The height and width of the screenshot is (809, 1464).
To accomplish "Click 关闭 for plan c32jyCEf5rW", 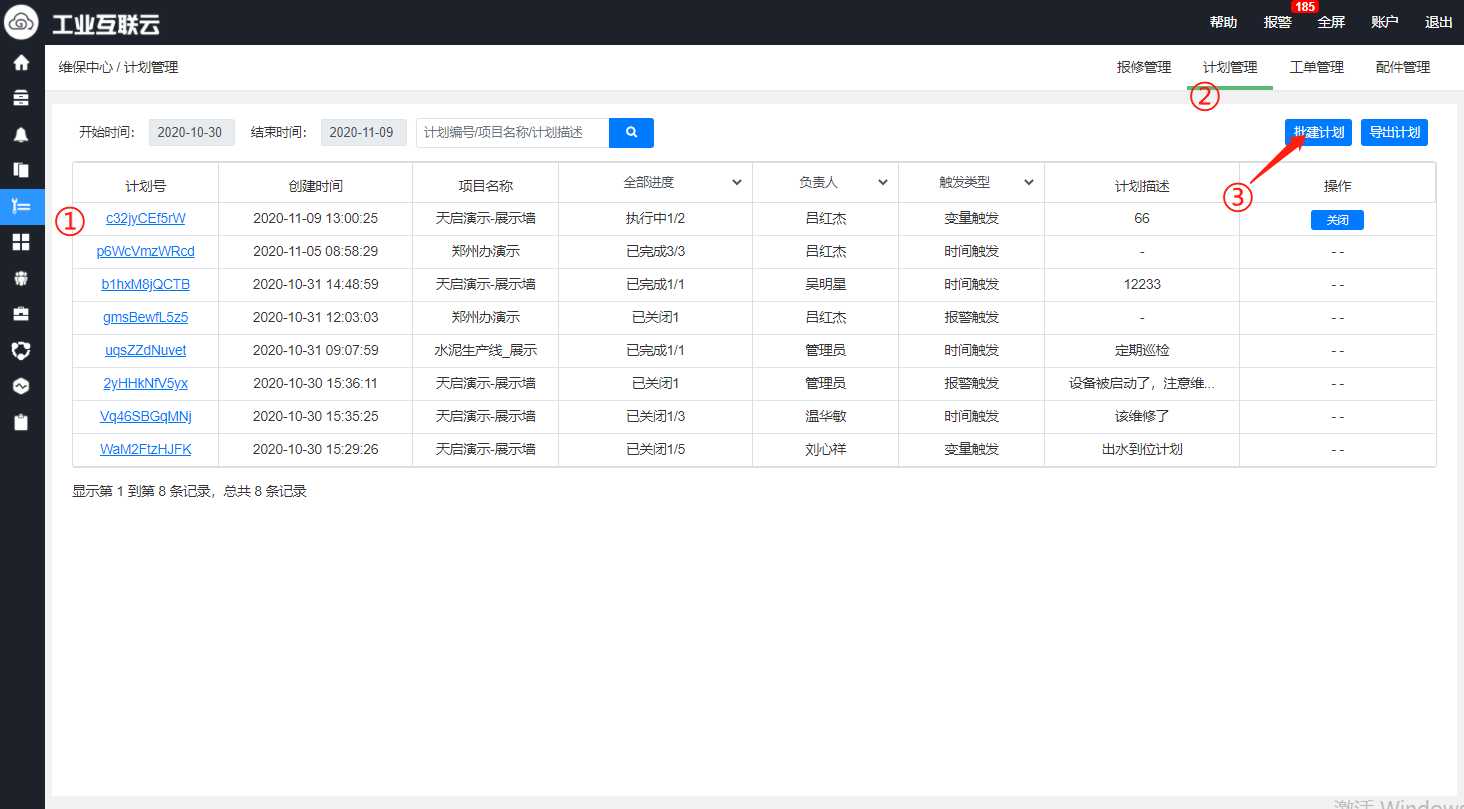I will pos(1337,220).
